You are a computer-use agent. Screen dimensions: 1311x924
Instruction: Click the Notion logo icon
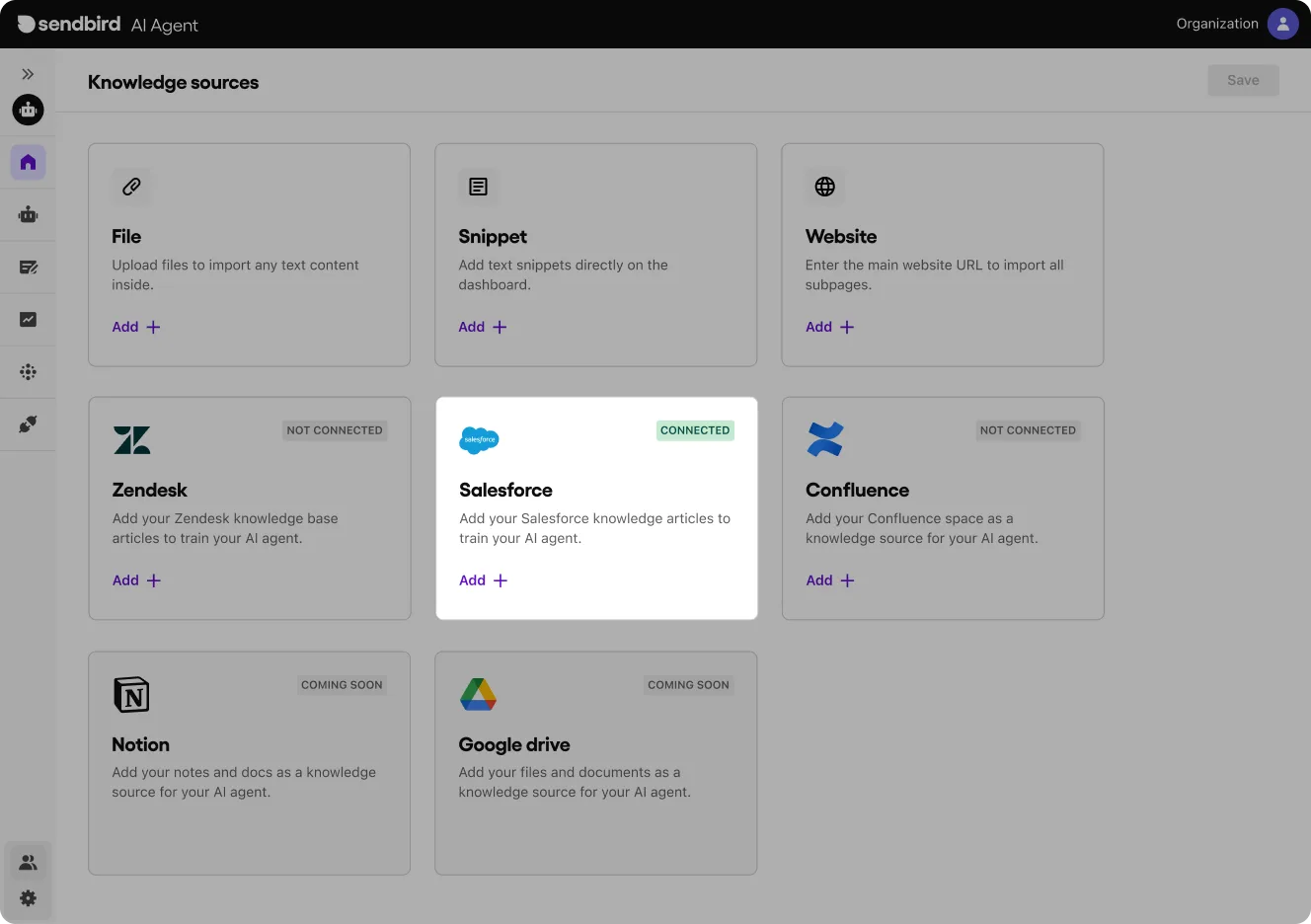[x=131, y=694]
